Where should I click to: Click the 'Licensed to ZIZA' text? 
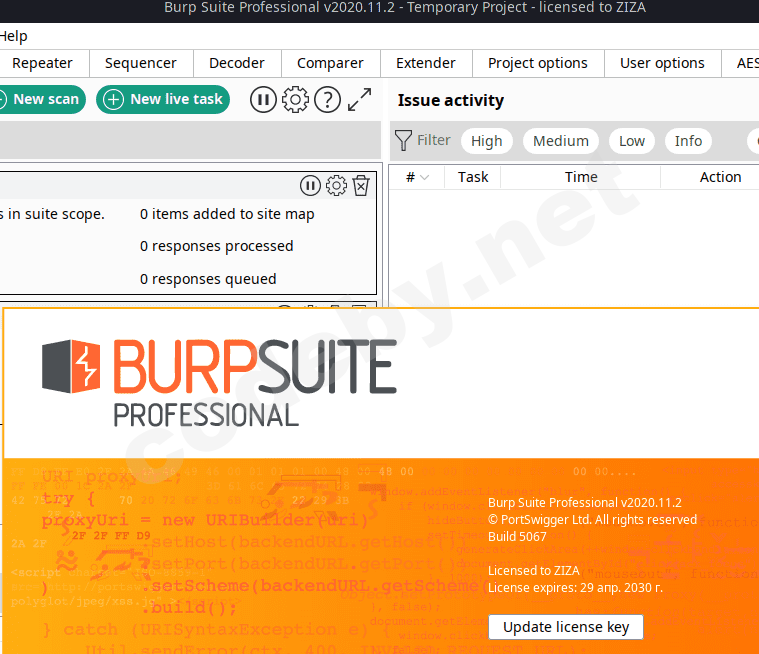click(x=533, y=571)
